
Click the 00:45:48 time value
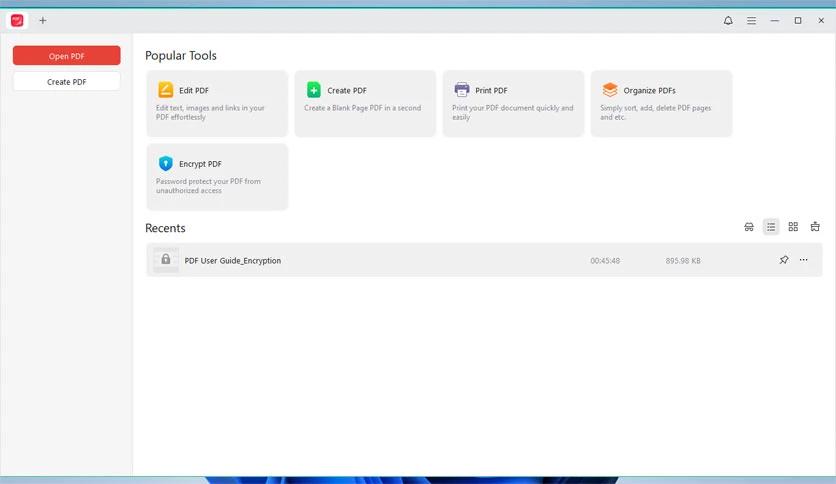pyautogui.click(x=605, y=261)
